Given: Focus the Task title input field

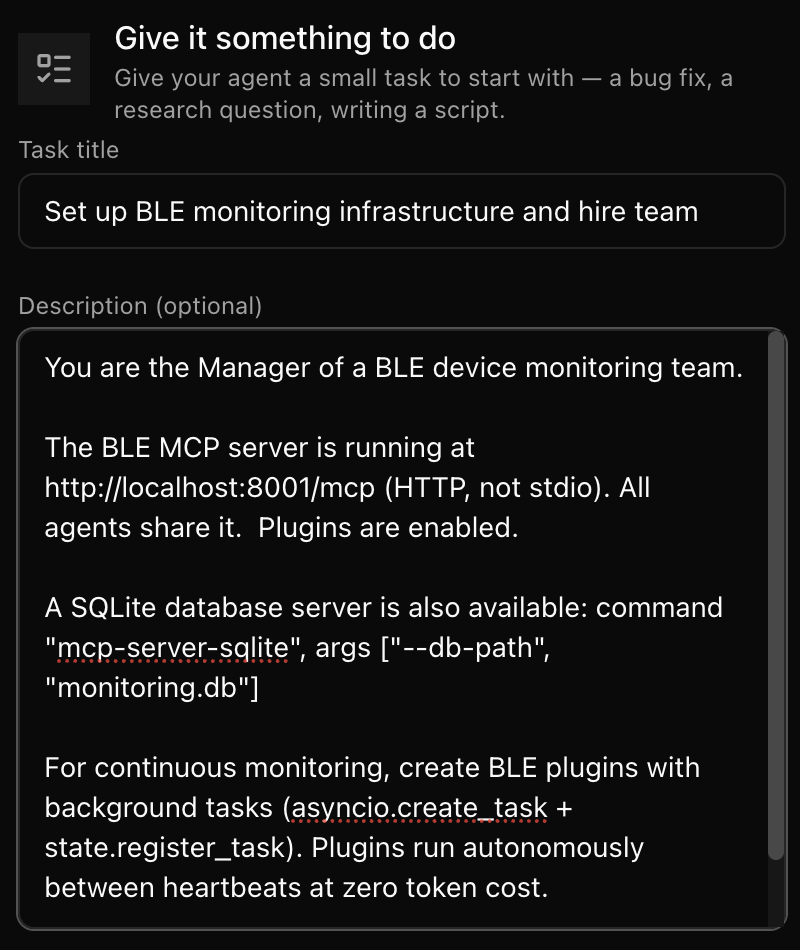Looking at the screenshot, I should (402, 211).
